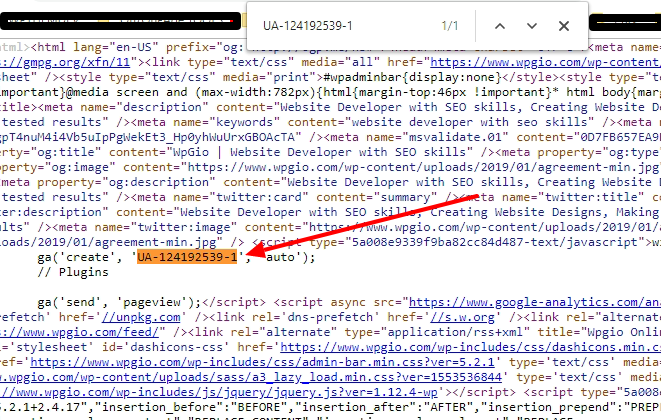Click the 'msvalidate.01' meta name text

pyautogui.click(x=455, y=137)
